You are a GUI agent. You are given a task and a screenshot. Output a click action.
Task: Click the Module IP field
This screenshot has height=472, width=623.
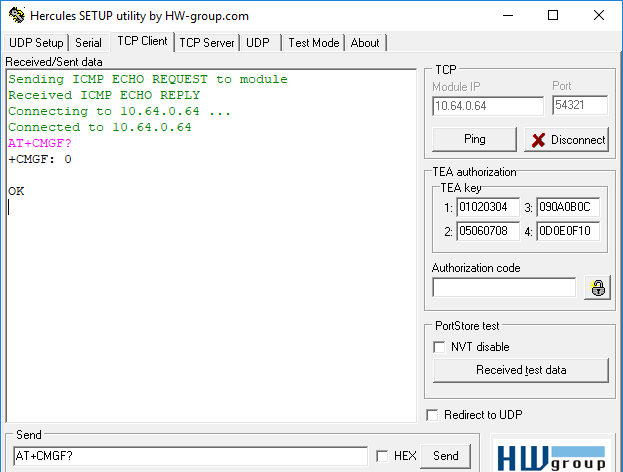[488, 106]
